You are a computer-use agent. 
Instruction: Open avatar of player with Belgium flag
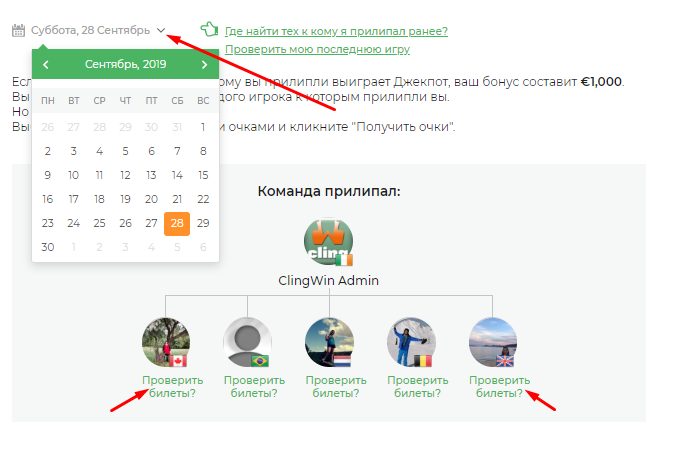pyautogui.click(x=411, y=342)
